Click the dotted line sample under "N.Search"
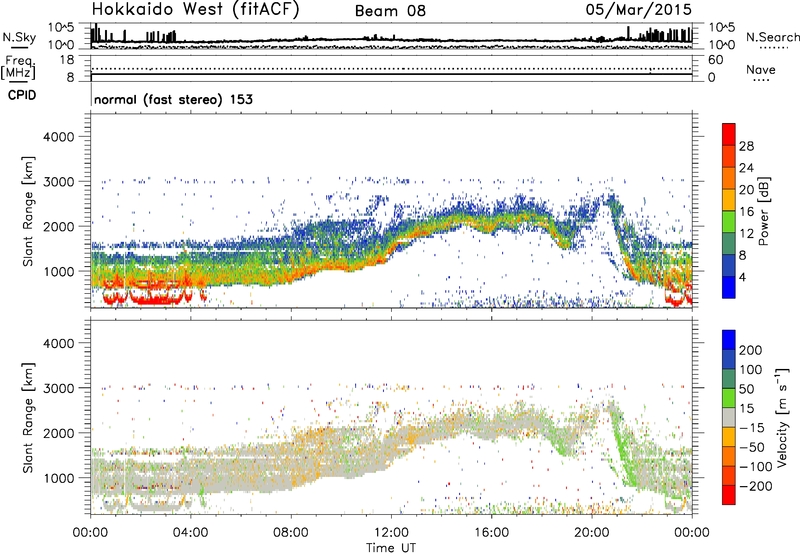Viewport: 800px width, 554px height. (x=774, y=48)
